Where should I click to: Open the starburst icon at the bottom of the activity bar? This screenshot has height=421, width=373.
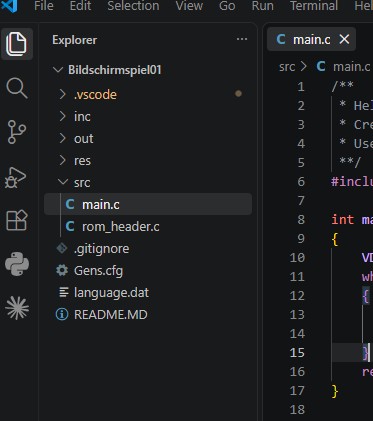[x=17, y=308]
